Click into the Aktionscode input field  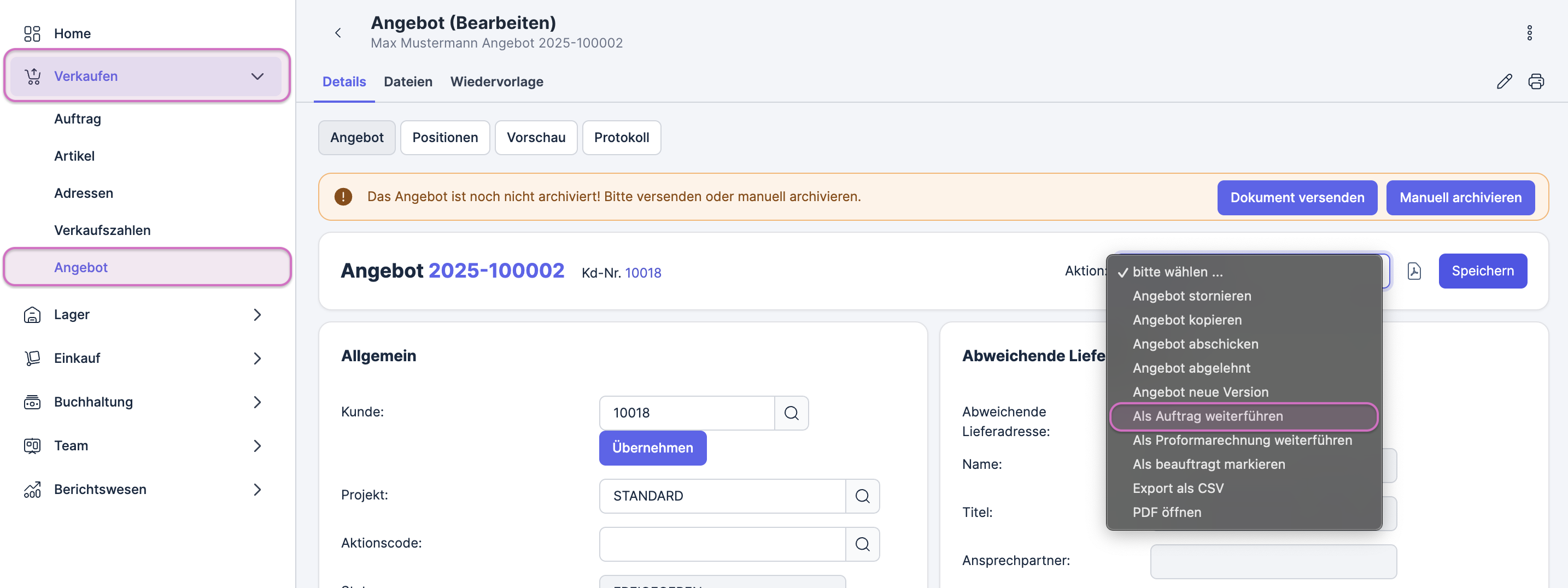coord(722,544)
